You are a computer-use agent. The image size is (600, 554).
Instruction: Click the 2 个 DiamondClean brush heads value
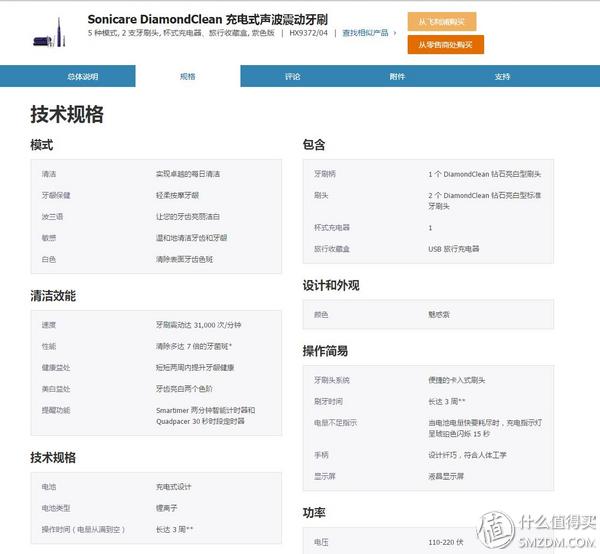(x=484, y=201)
